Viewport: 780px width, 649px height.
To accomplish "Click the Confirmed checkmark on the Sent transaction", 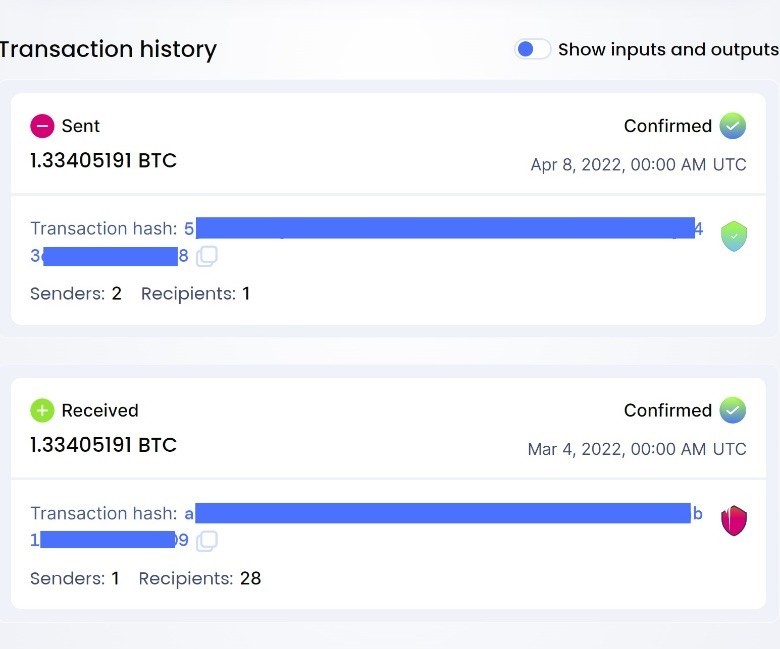I will click(x=733, y=126).
